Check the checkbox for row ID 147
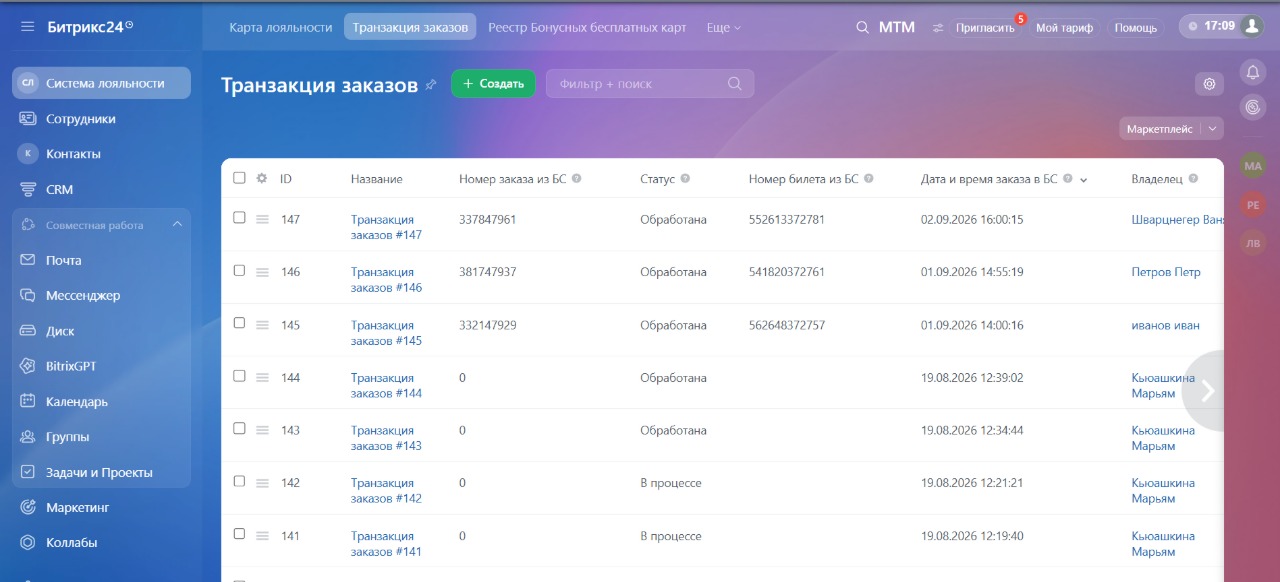Image resolution: width=1280 pixels, height=582 pixels. 239,218
